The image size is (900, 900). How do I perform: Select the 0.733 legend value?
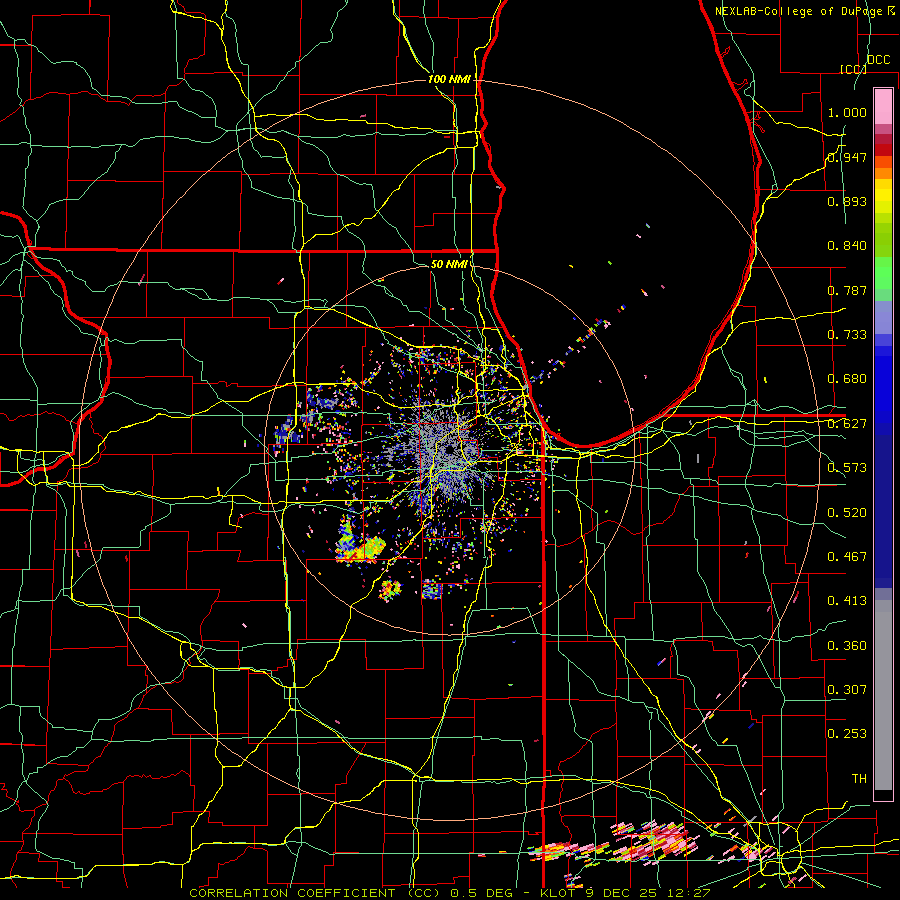(x=847, y=335)
